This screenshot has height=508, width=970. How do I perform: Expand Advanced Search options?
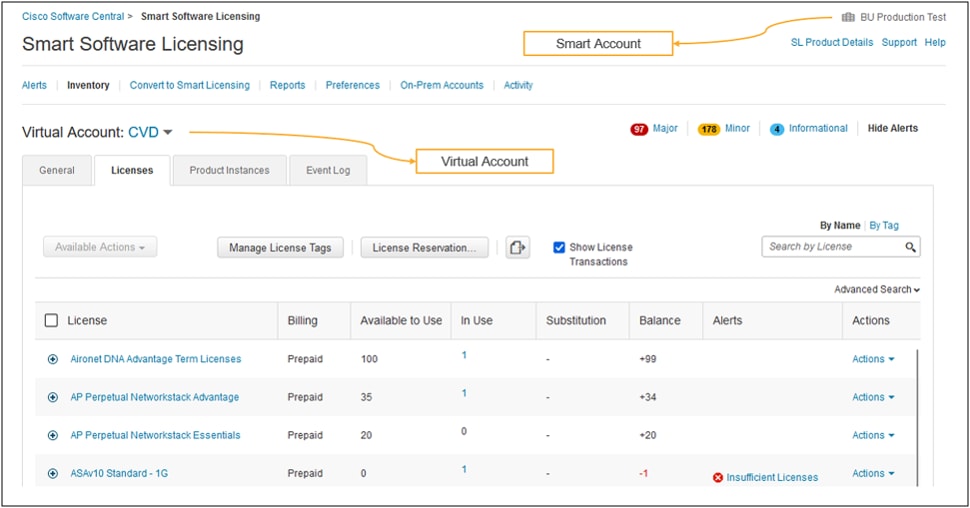[x=877, y=290]
